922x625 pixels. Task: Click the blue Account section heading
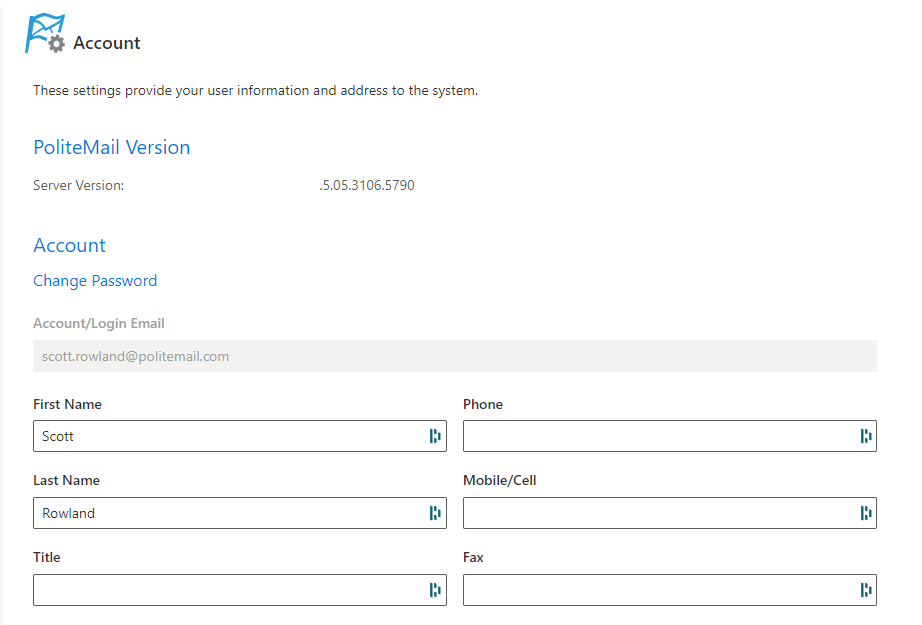[x=69, y=246]
